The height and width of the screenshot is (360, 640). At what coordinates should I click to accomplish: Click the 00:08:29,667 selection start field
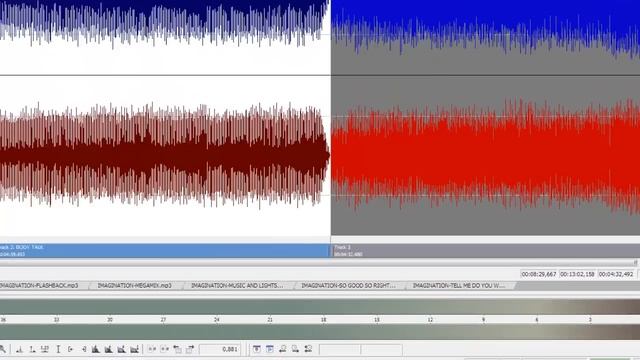point(539,274)
